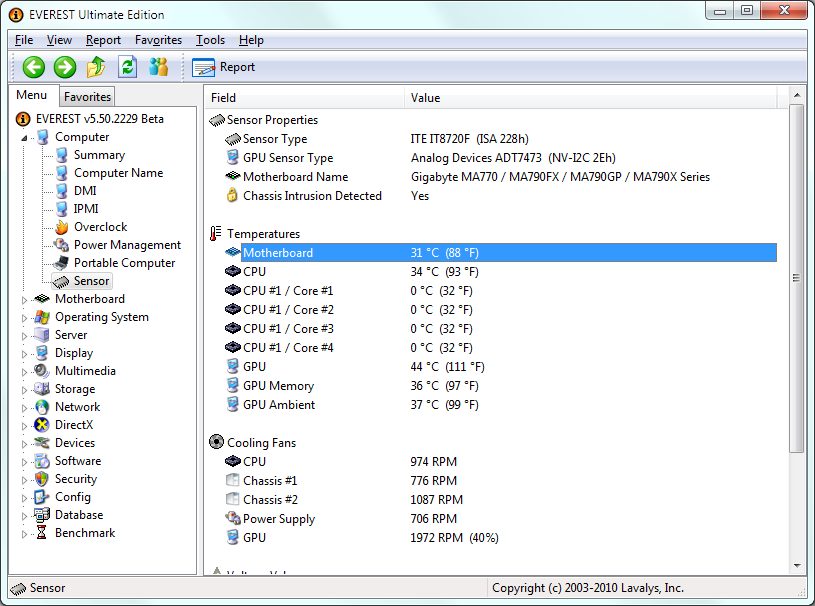Switch to the Favorites tab
Image resolution: width=815 pixels, height=606 pixels.
(x=87, y=97)
